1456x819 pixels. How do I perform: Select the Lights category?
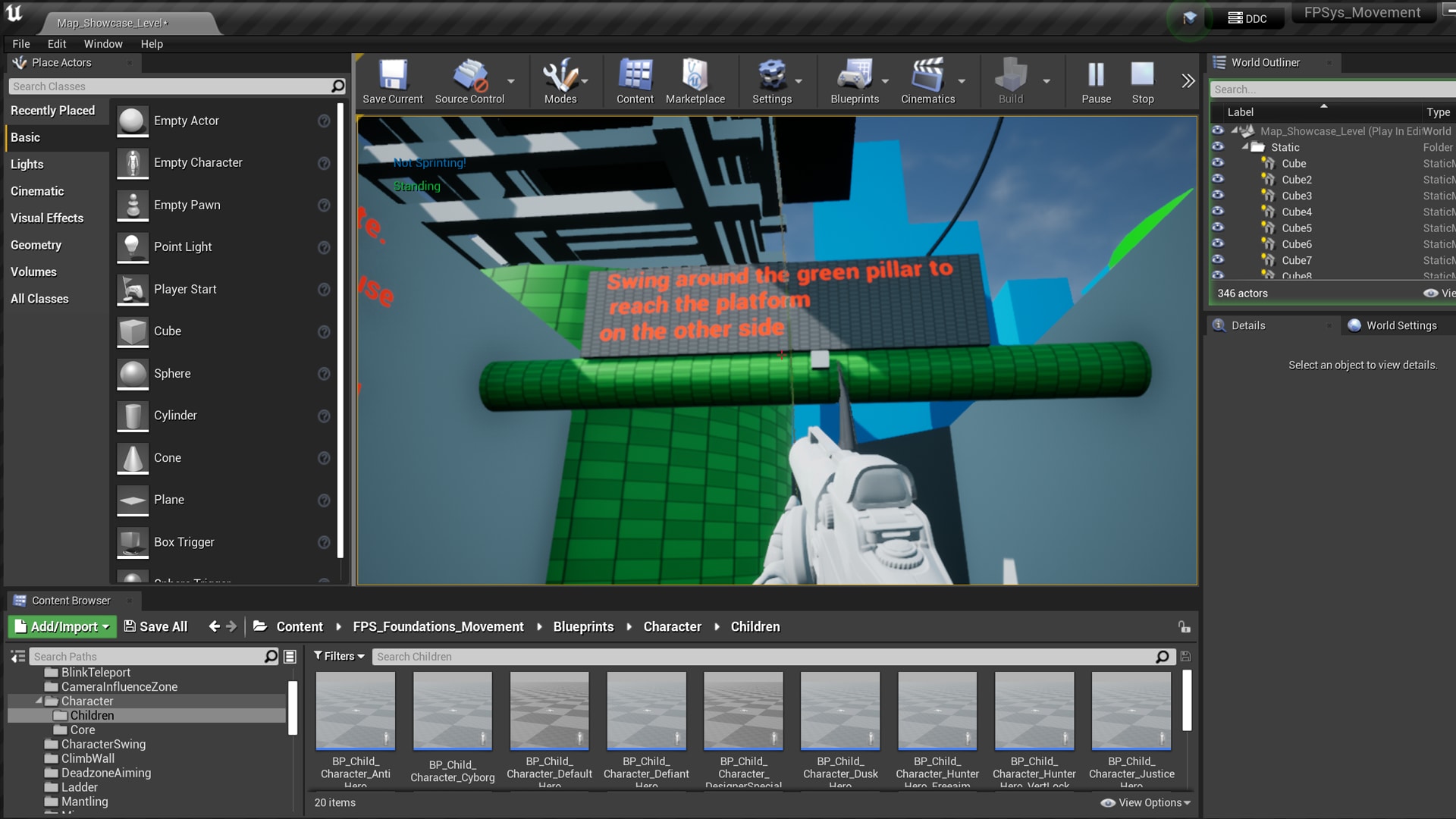coord(27,165)
